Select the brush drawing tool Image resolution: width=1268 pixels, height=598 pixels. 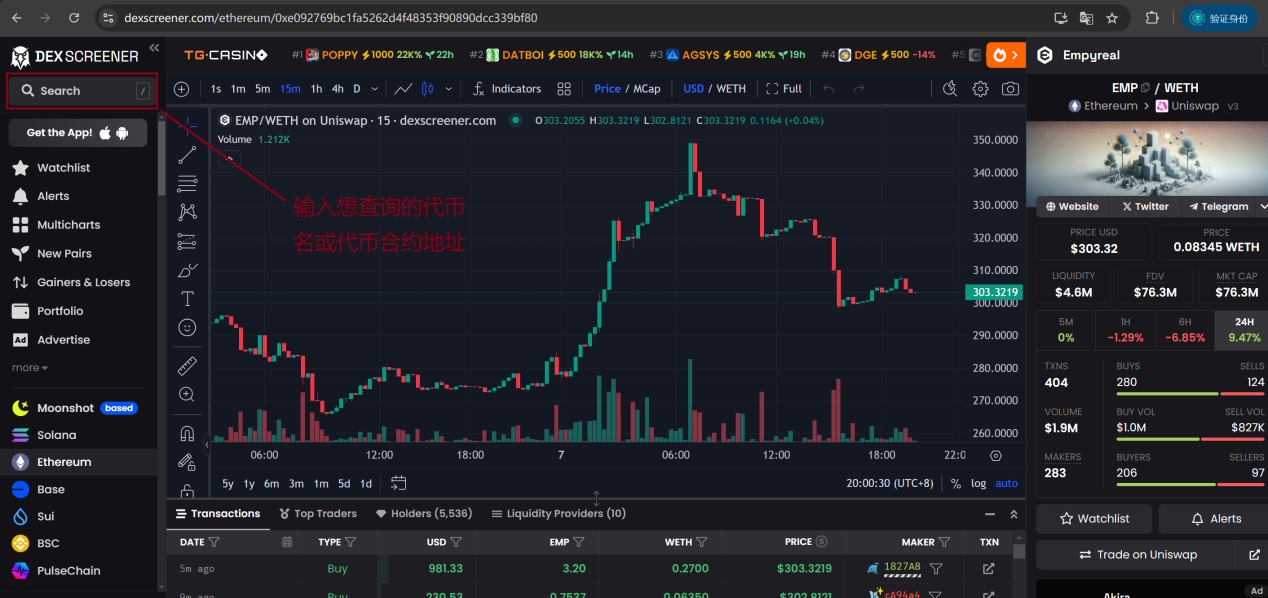point(187,270)
